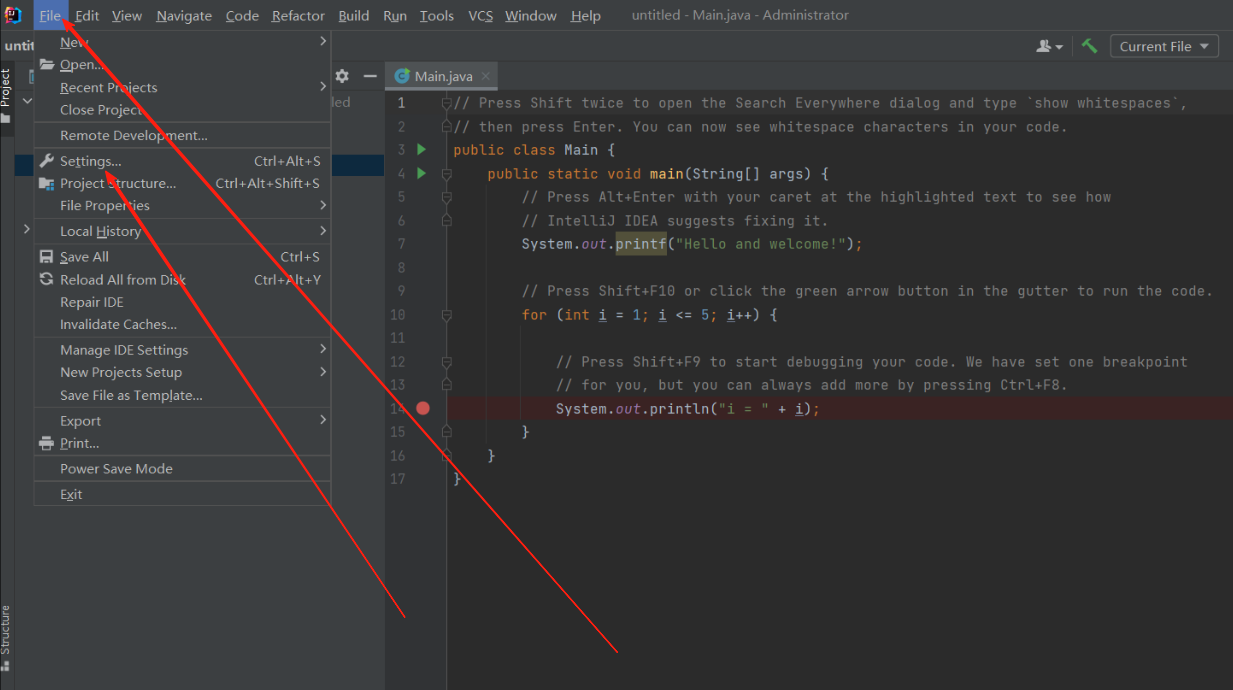Collapse the comment fold marker on line 1
1233x690 pixels.
447,103
